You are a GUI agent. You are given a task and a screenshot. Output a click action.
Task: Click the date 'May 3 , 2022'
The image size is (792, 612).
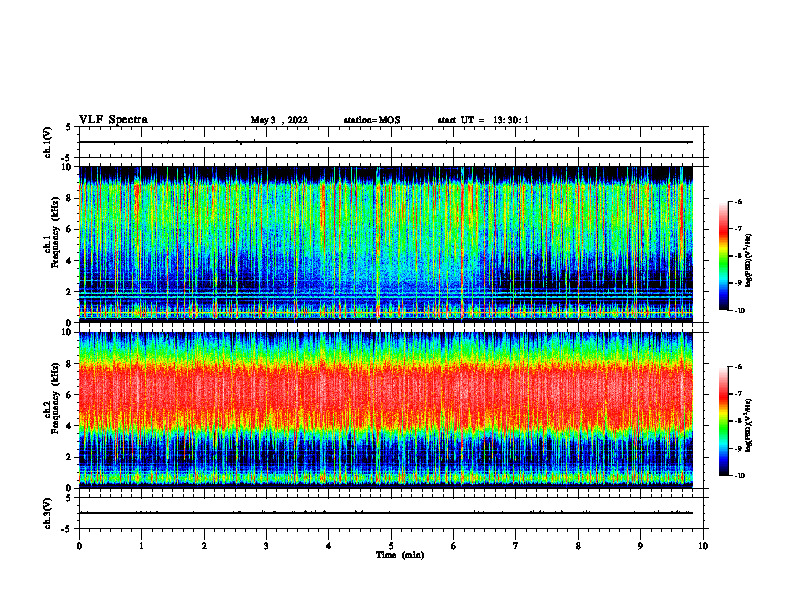click(279, 120)
